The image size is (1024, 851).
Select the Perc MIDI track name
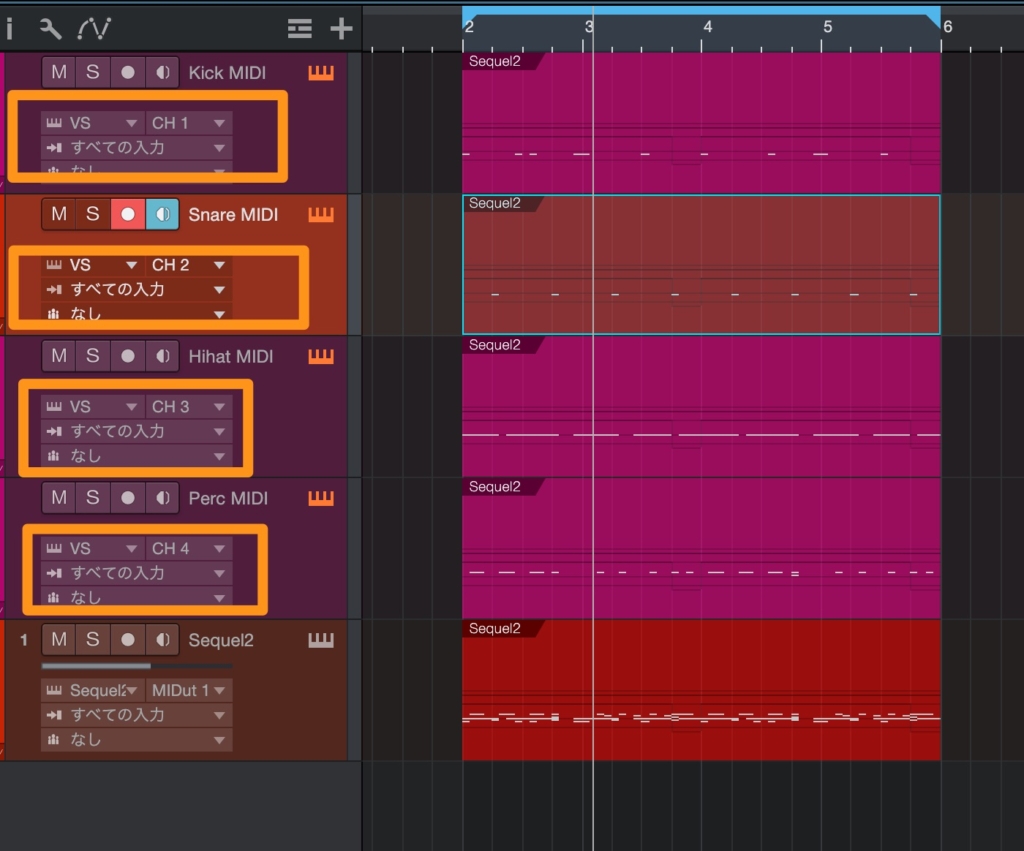(228, 499)
